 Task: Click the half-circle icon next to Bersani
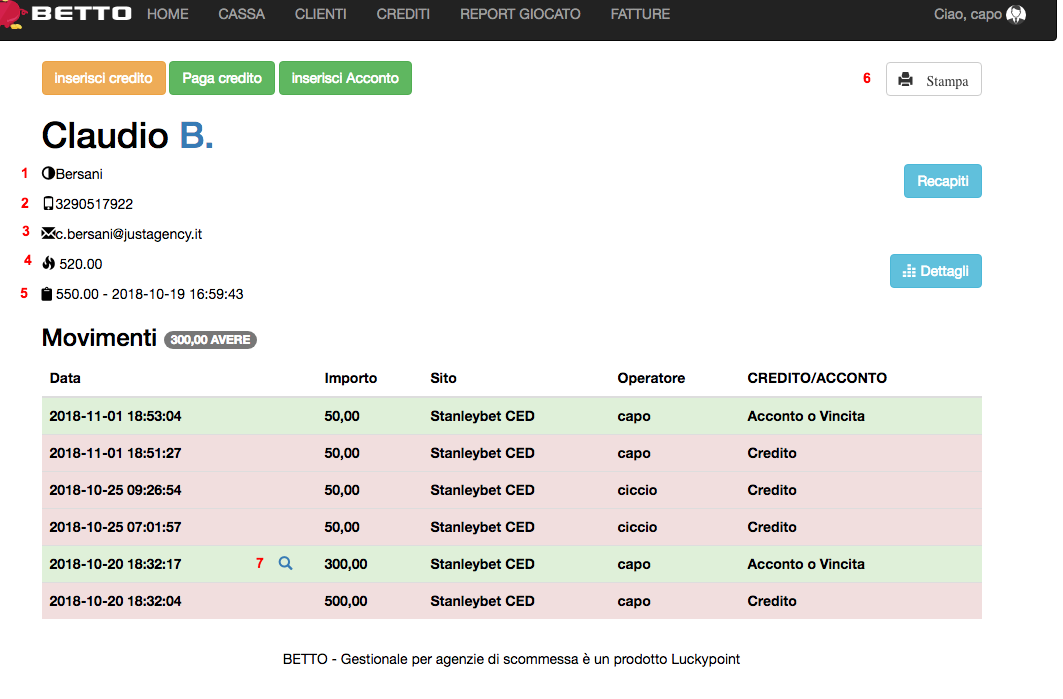[x=48, y=174]
